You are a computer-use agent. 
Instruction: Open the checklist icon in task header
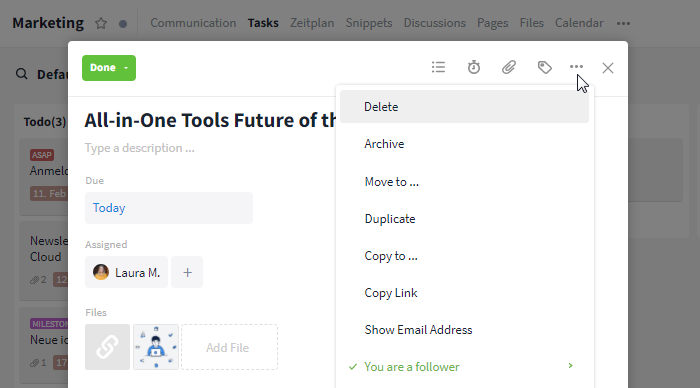click(x=438, y=67)
